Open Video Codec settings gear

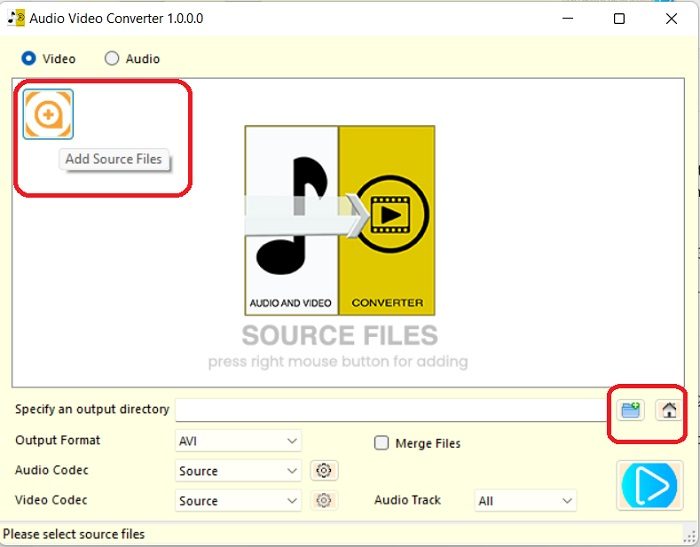(324, 500)
